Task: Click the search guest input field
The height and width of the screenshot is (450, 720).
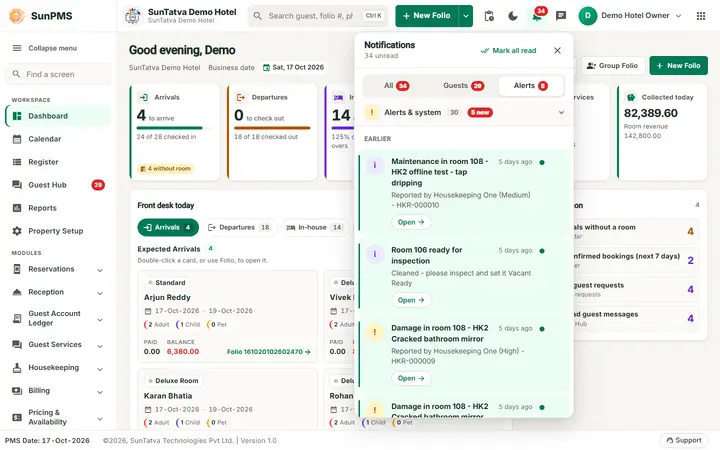Action: tap(318, 16)
